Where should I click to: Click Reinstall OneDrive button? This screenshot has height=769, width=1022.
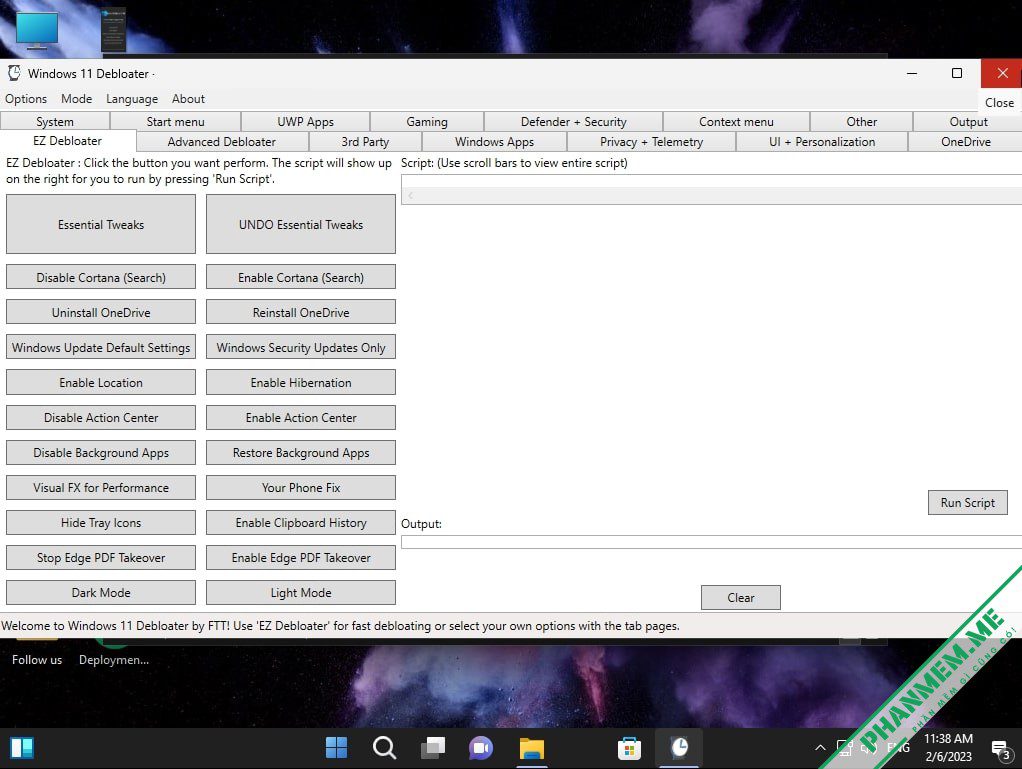[301, 312]
